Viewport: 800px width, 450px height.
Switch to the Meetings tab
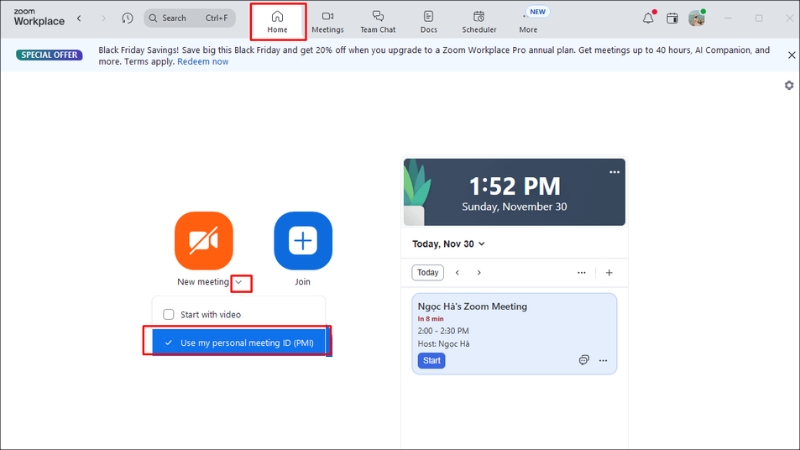click(327, 21)
